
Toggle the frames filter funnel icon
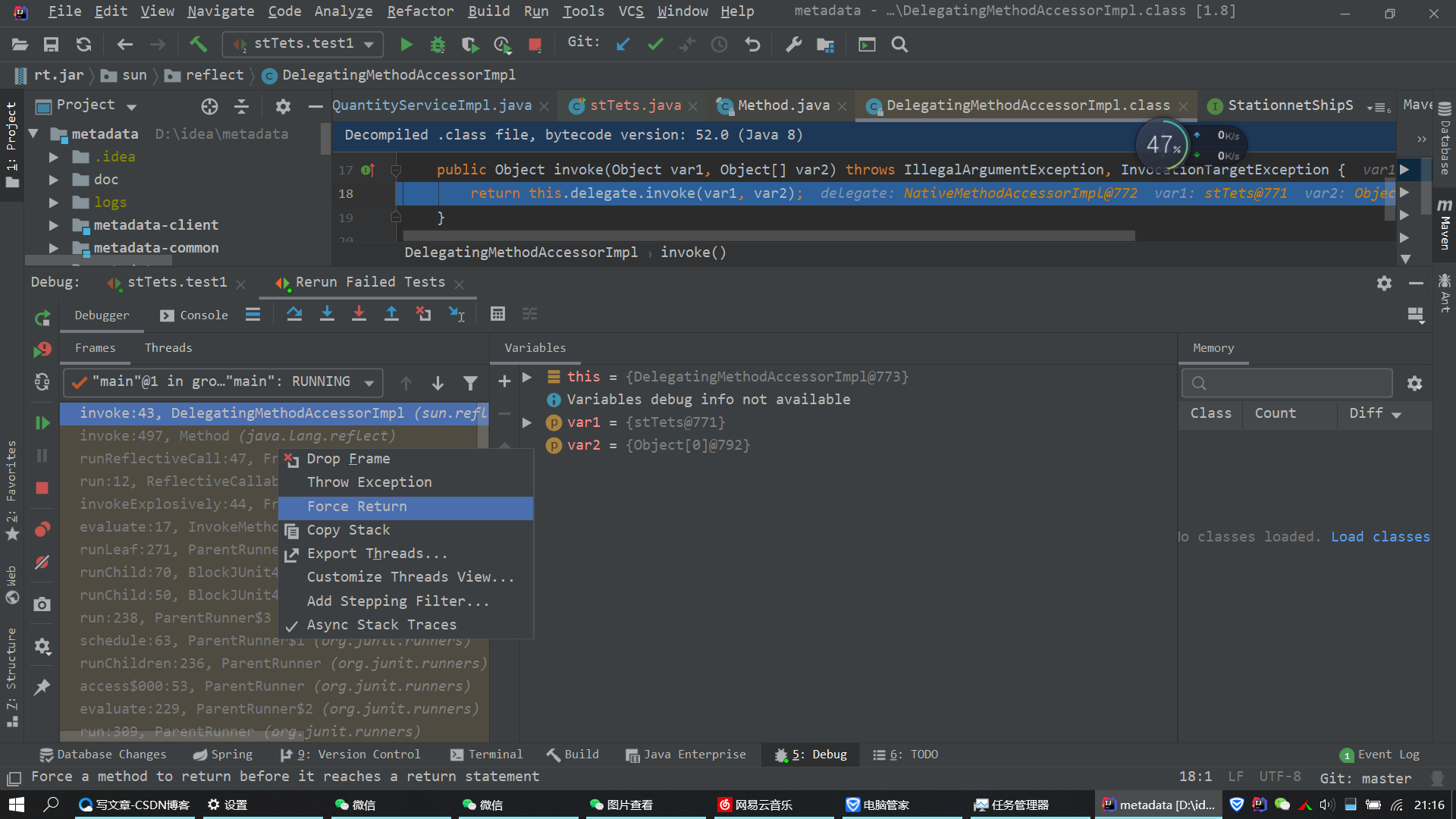[x=470, y=383]
